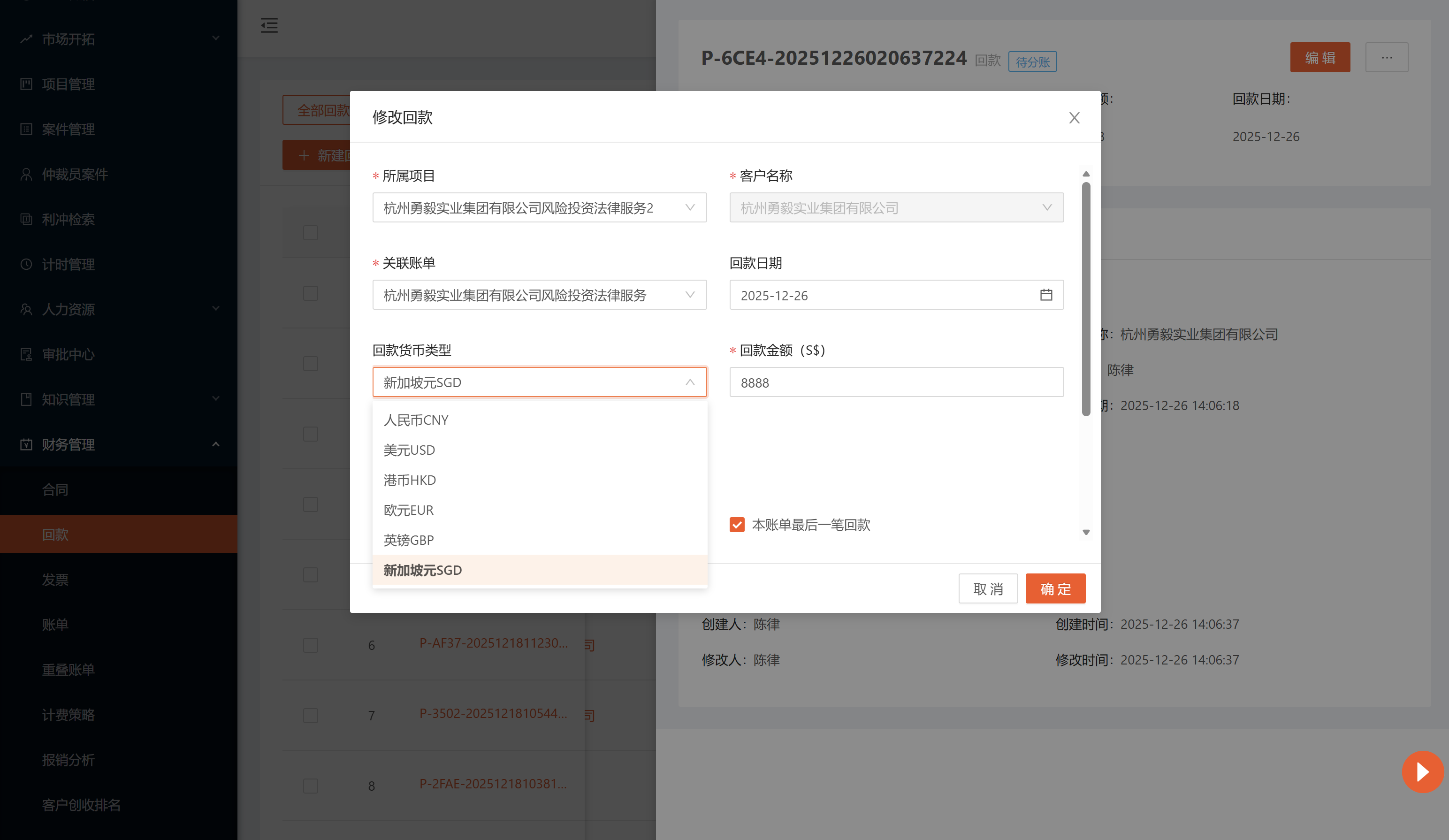
Task: Select 美元USD from the currency dropdown
Action: (409, 450)
